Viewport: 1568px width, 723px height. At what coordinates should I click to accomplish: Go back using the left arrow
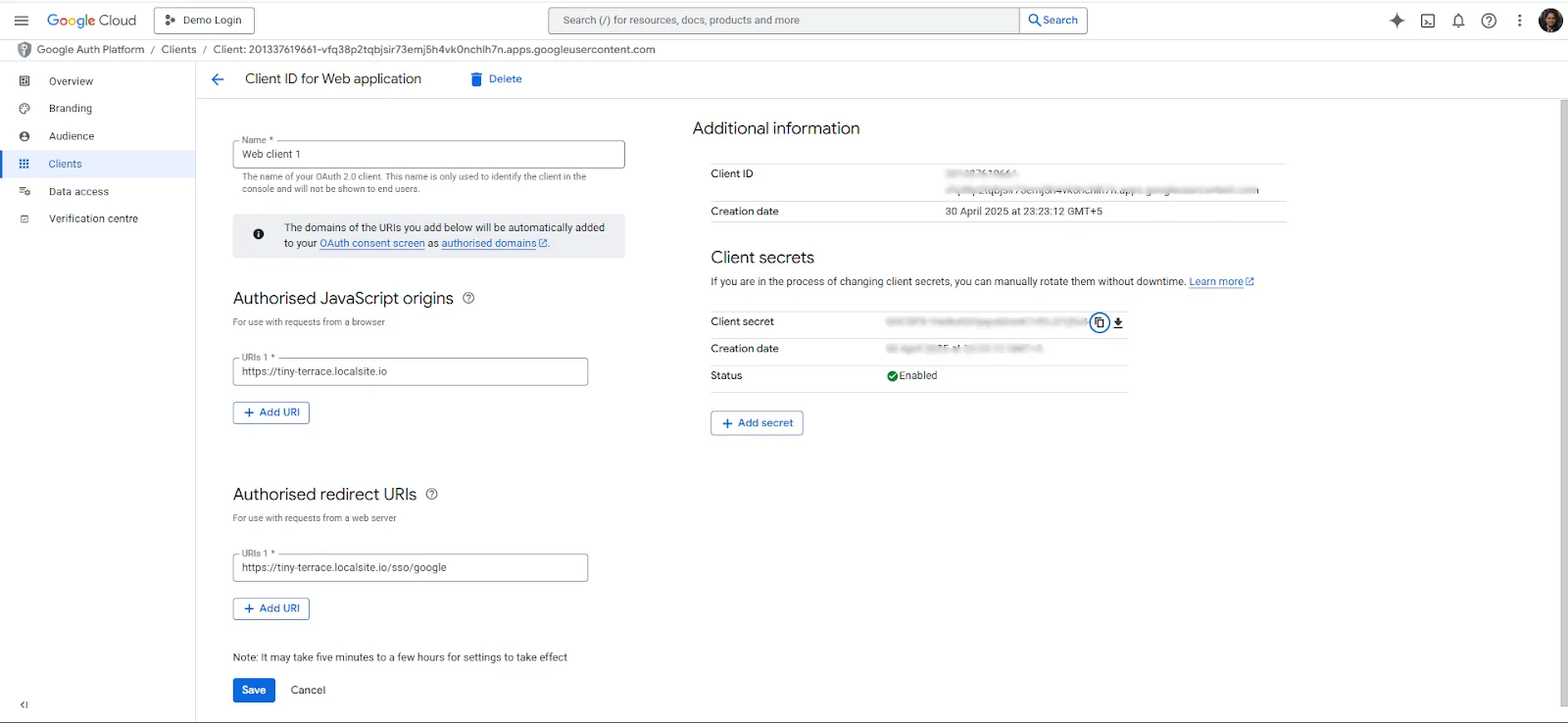pos(218,79)
